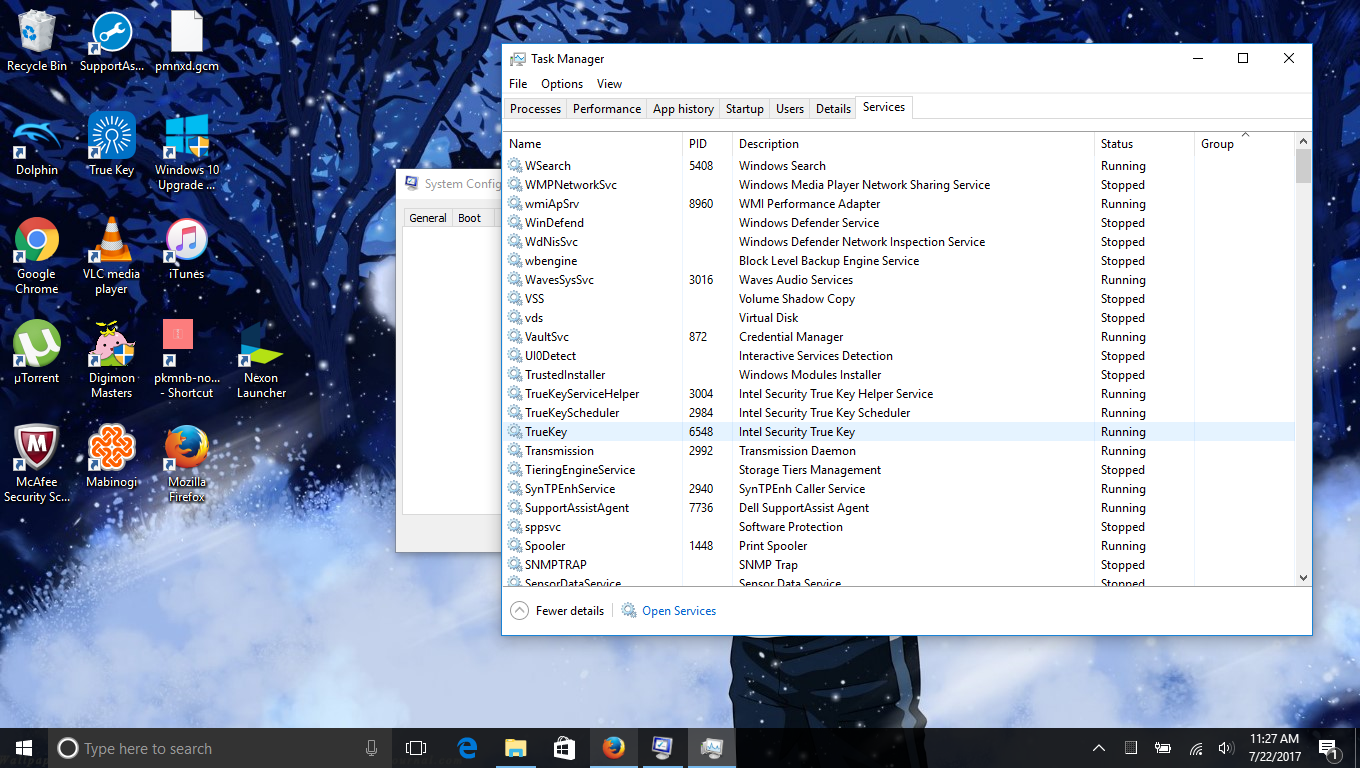The image size is (1360, 768).
Task: Switch to the Performance tab
Action: [606, 108]
